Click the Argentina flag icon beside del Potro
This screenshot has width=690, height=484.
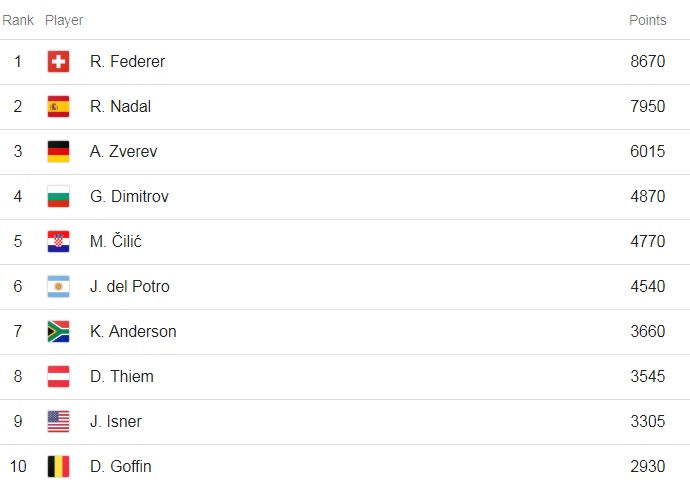(x=59, y=286)
